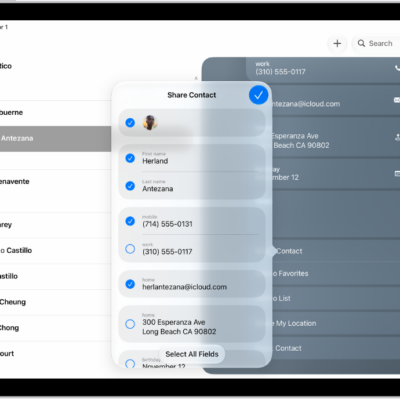This screenshot has width=400, height=400.
Task: Open the map directions icon beside the address
Action: [397, 137]
